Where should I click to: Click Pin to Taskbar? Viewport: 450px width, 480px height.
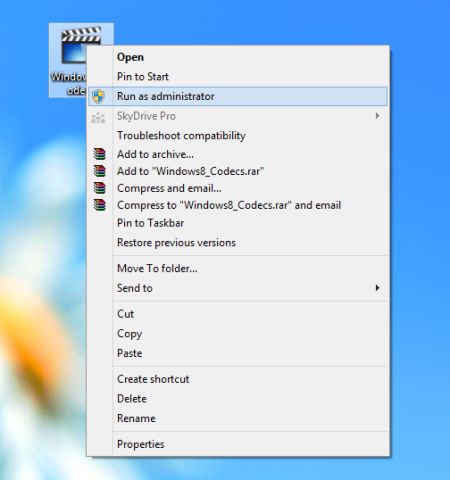[x=238, y=223]
